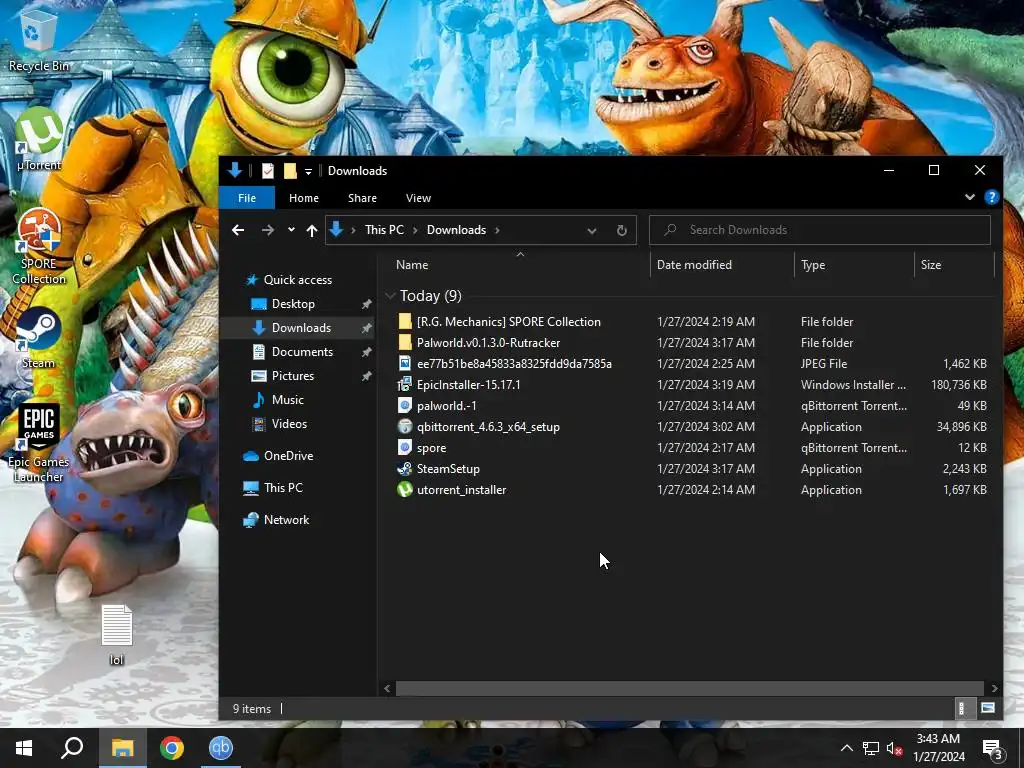This screenshot has width=1024, height=768.
Task: Select the lol text file on desktop
Action: [116, 635]
